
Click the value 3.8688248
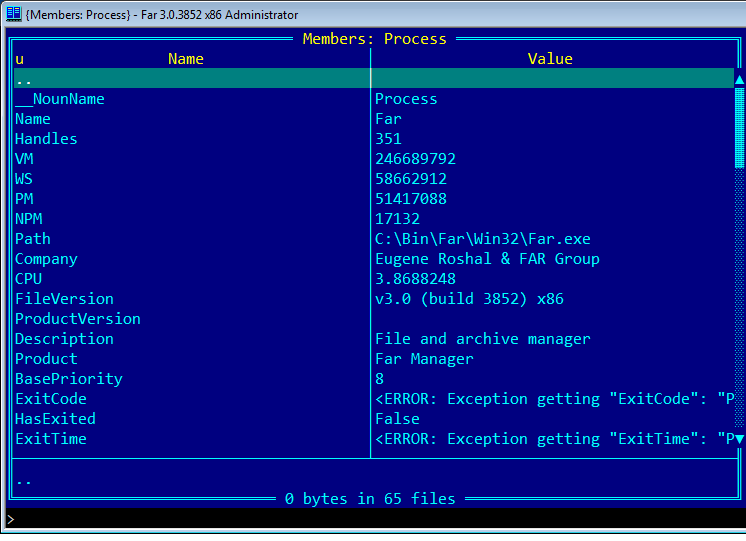pyautogui.click(x=415, y=279)
